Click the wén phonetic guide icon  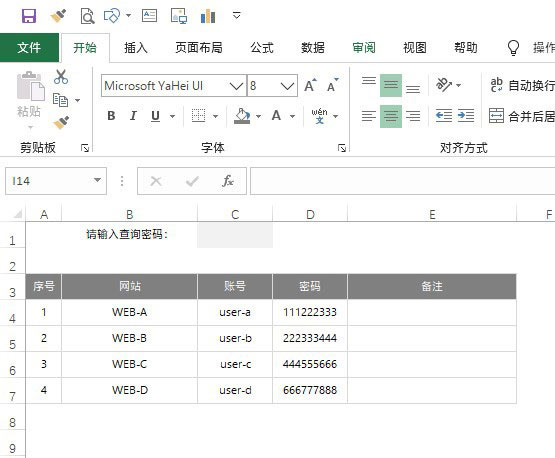click(x=319, y=116)
